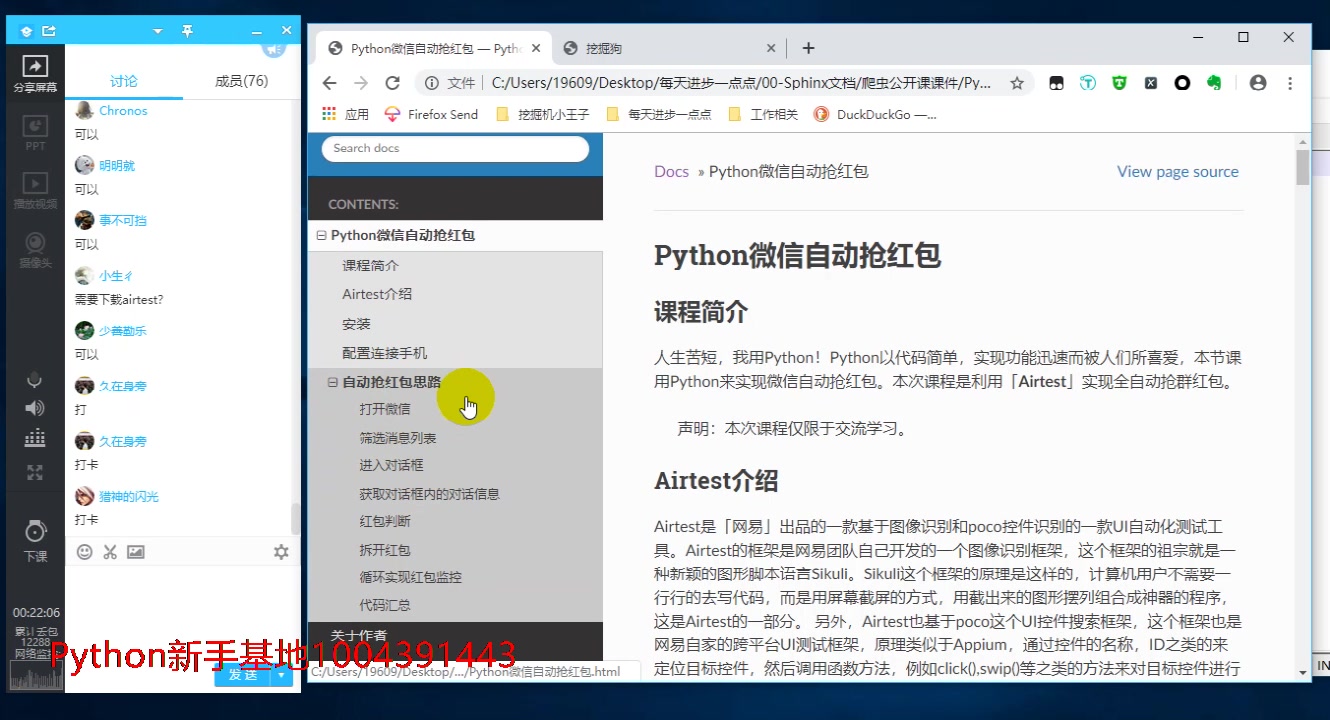This screenshot has height=720, width=1330.
Task: Open 拆开红包 in sidebar
Action: (385, 550)
